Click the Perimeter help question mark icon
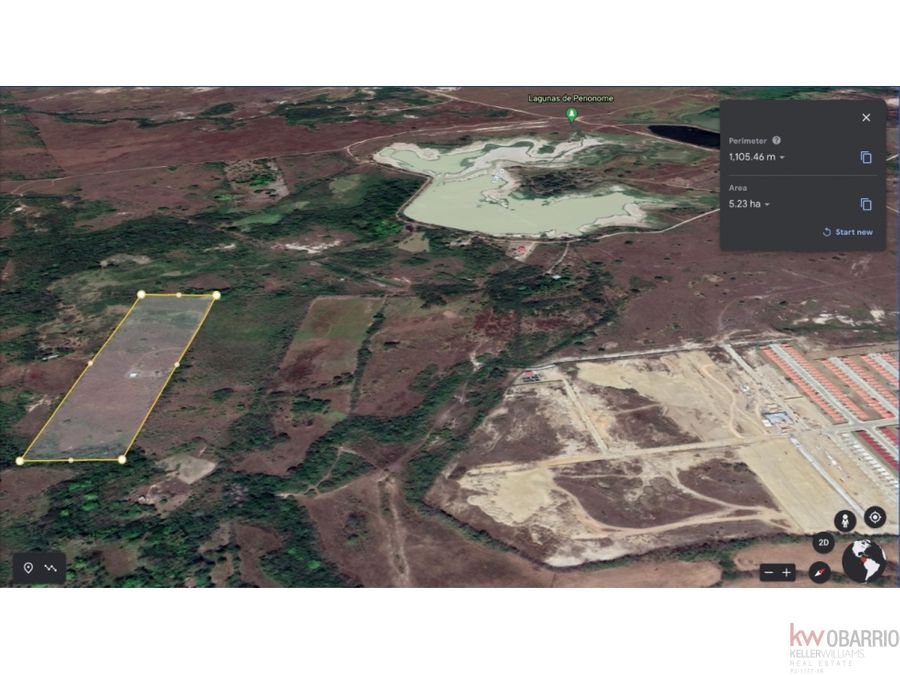Screen dimensions: 900x675 pyautogui.click(x=776, y=140)
